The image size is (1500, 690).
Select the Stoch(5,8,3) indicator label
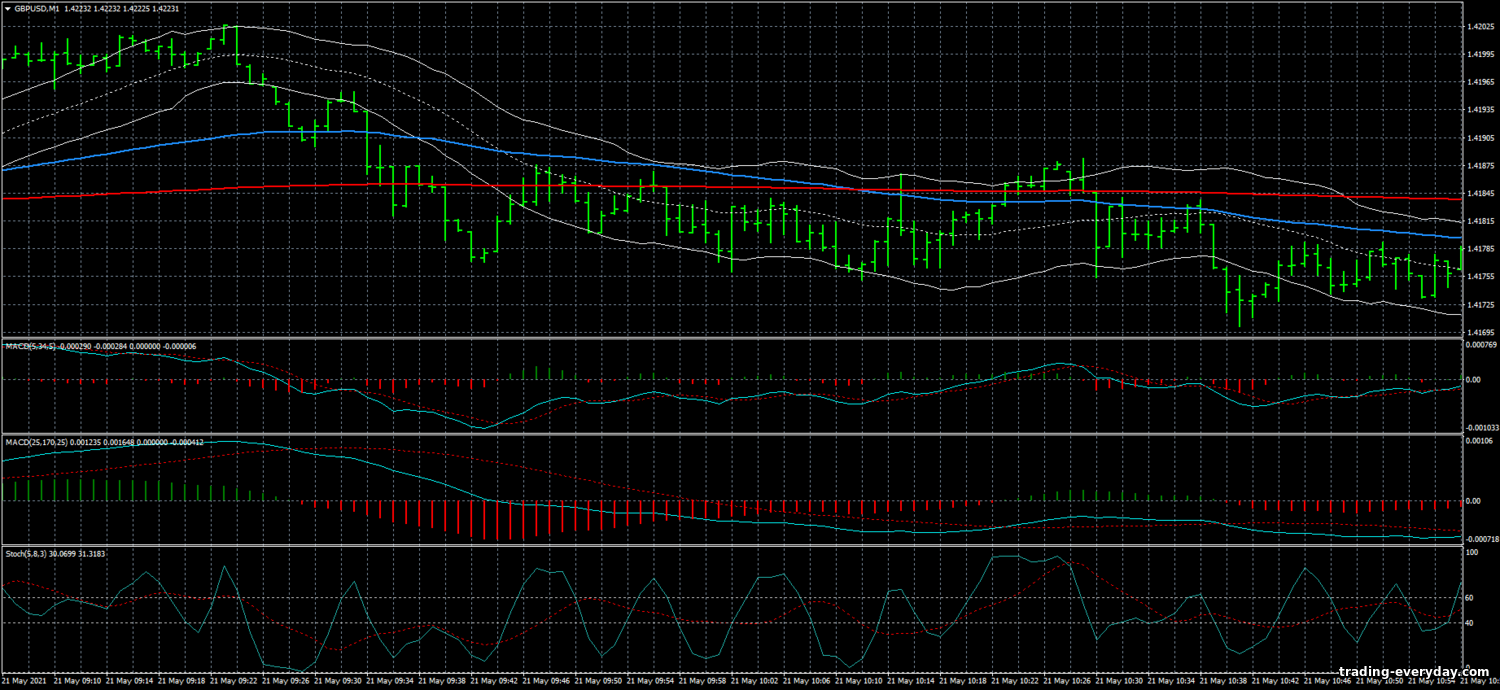pyautogui.click(x=25, y=553)
